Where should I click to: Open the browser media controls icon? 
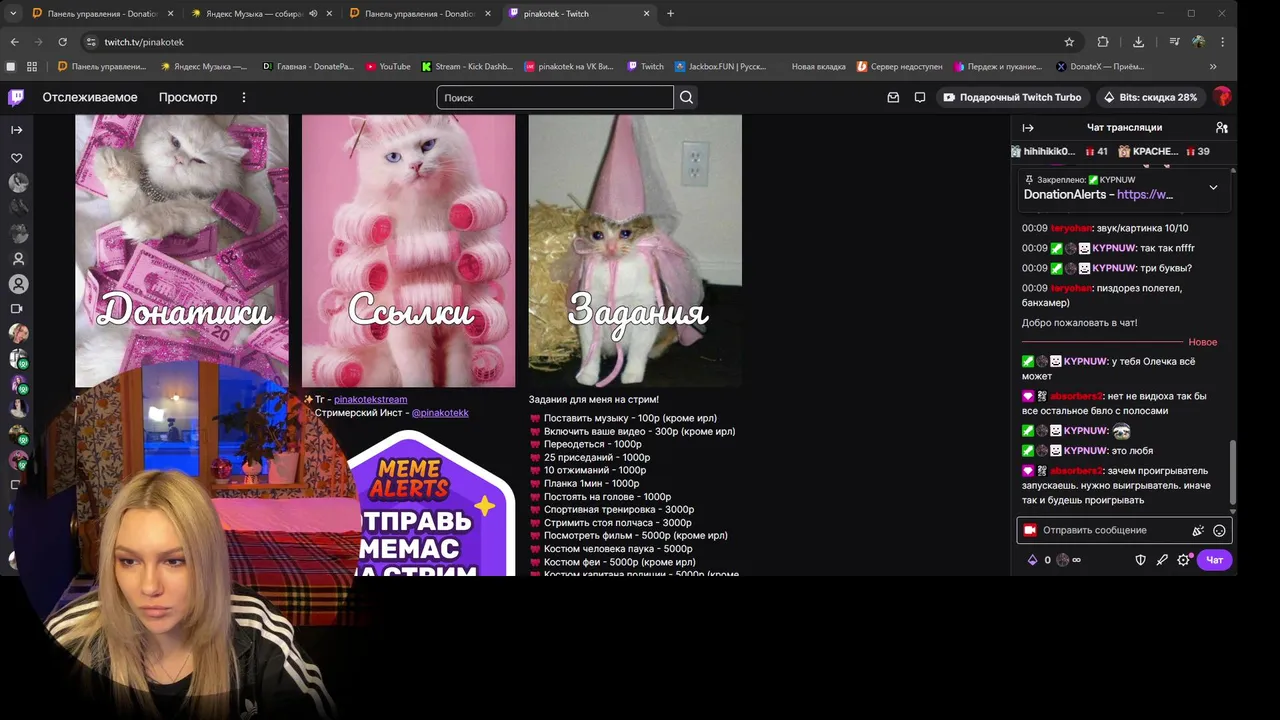[1174, 42]
